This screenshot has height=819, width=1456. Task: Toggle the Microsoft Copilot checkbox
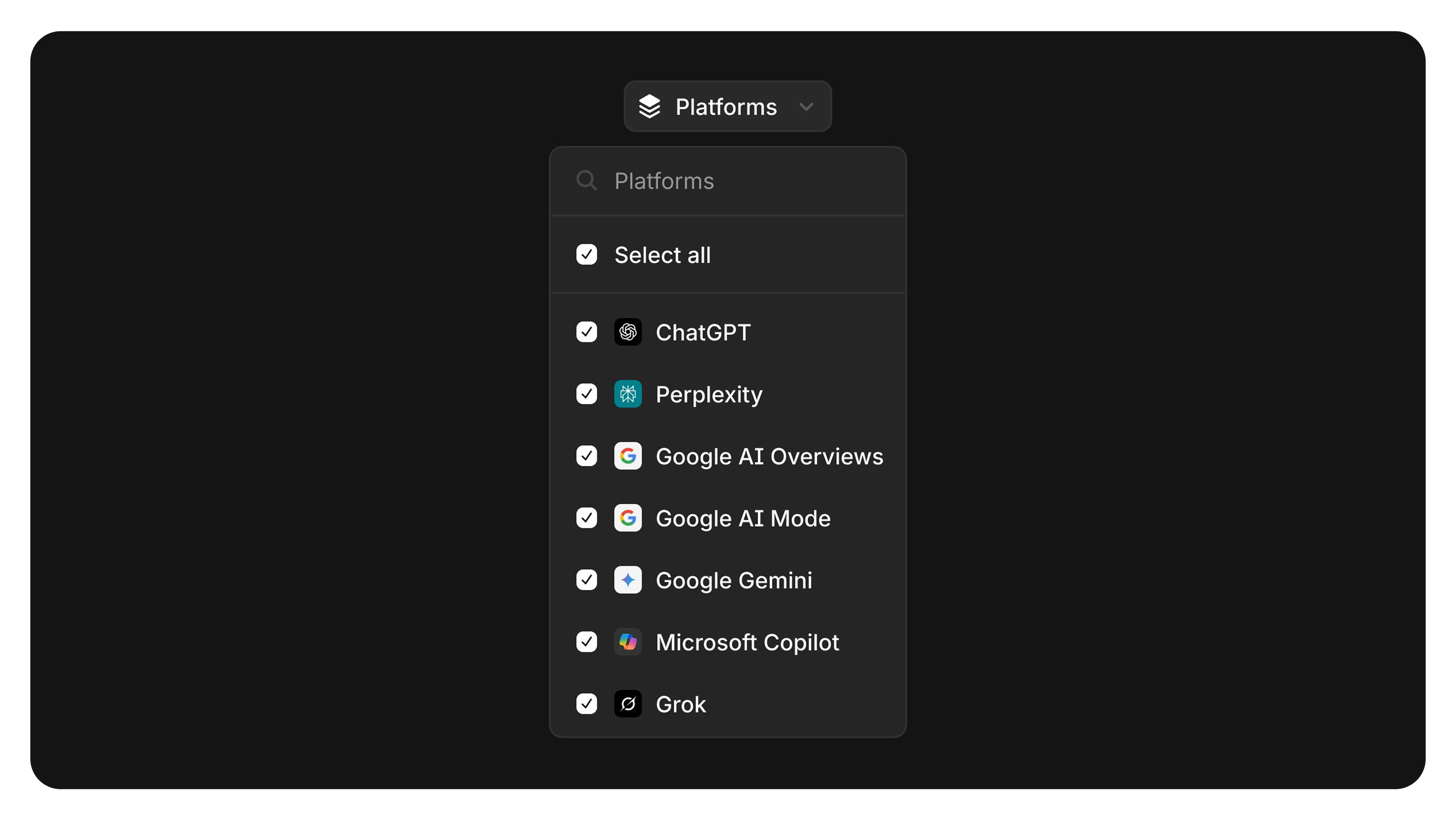pos(586,642)
